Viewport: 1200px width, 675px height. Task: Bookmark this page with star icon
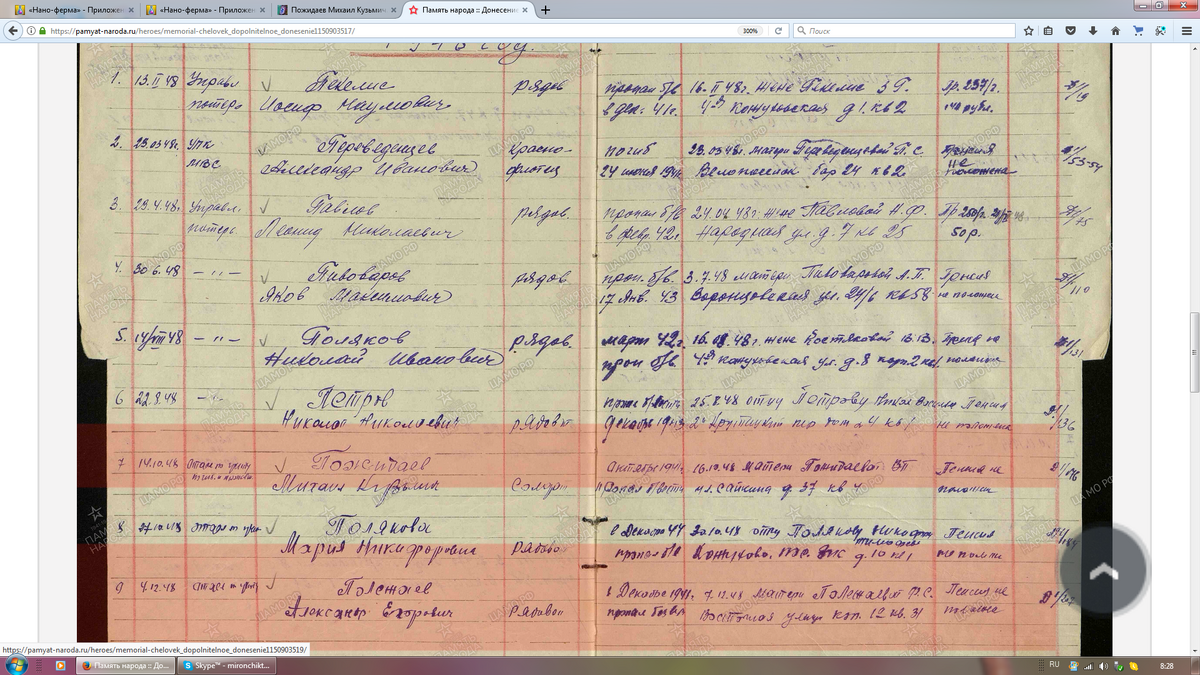pos(1029,31)
